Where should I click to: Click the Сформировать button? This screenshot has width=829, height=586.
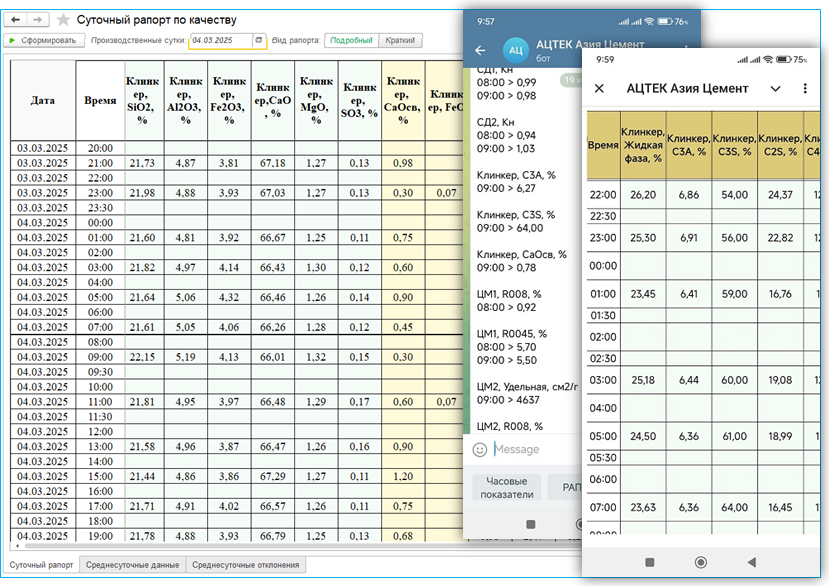(44, 40)
